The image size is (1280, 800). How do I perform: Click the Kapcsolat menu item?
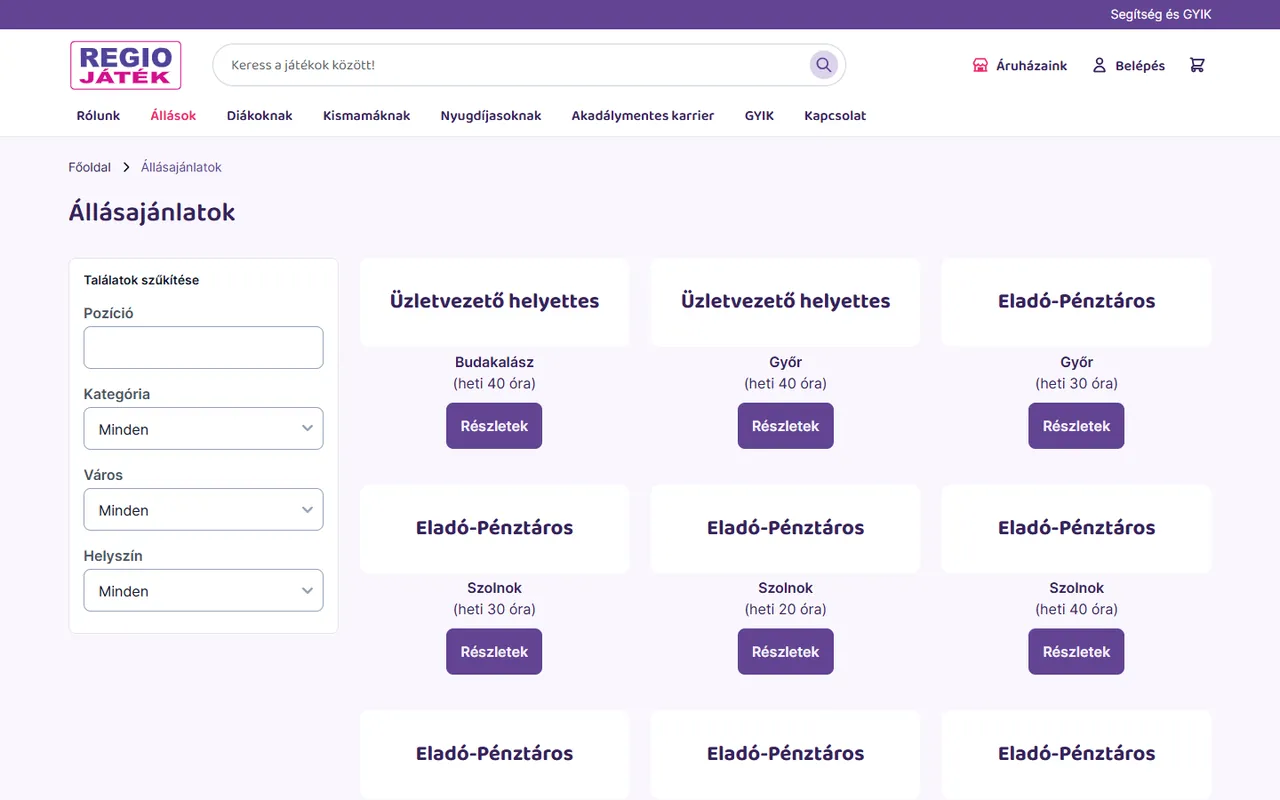coord(835,116)
